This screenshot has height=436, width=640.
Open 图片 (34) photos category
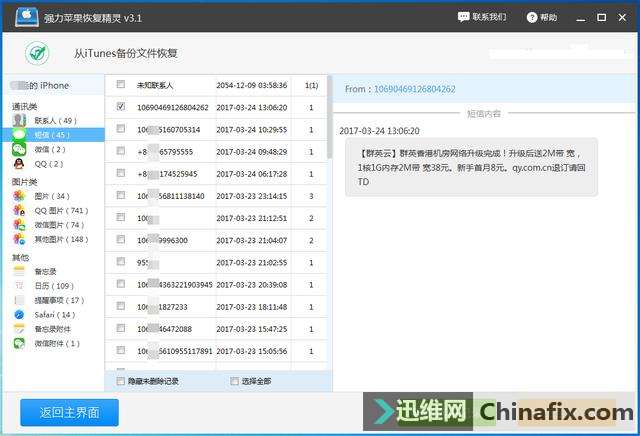pyautogui.click(x=53, y=196)
